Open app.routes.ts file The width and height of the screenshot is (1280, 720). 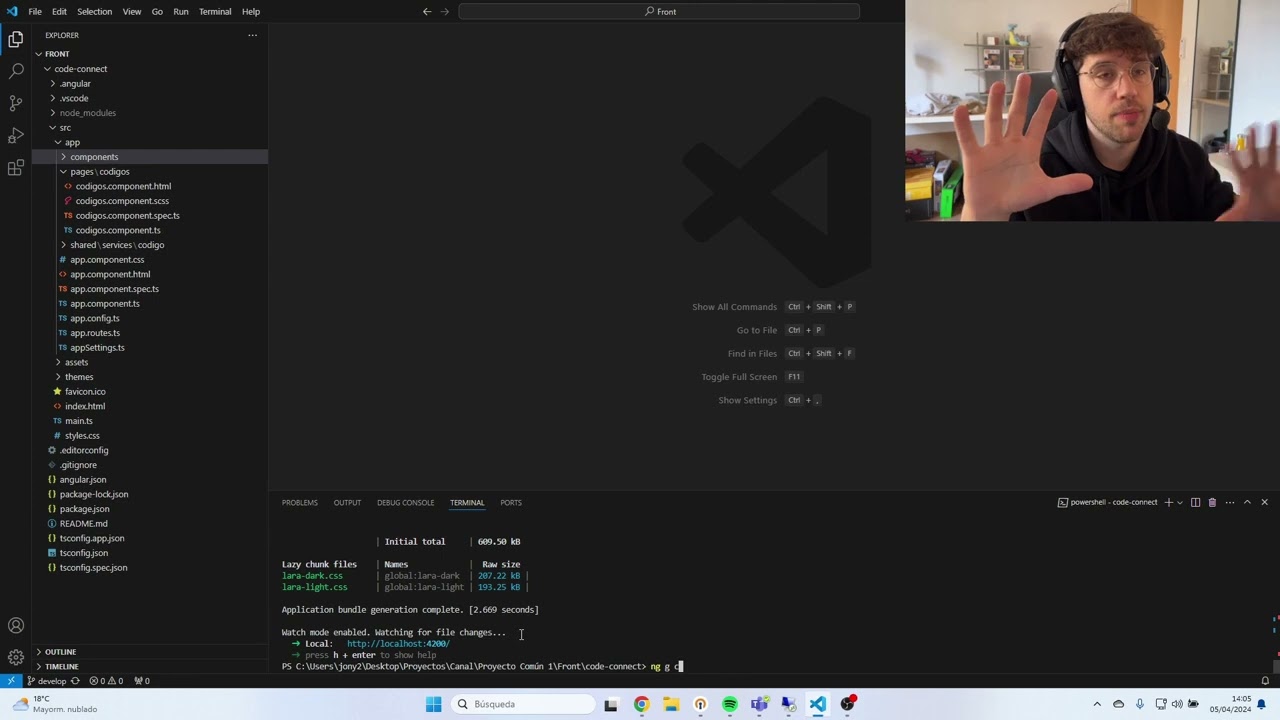coord(95,333)
